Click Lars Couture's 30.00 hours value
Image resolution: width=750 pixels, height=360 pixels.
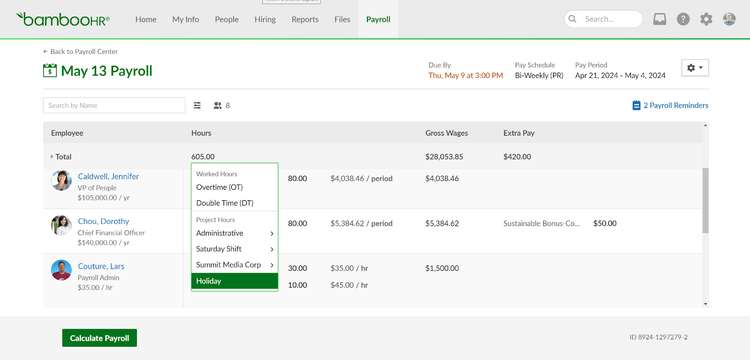pyautogui.click(x=298, y=268)
